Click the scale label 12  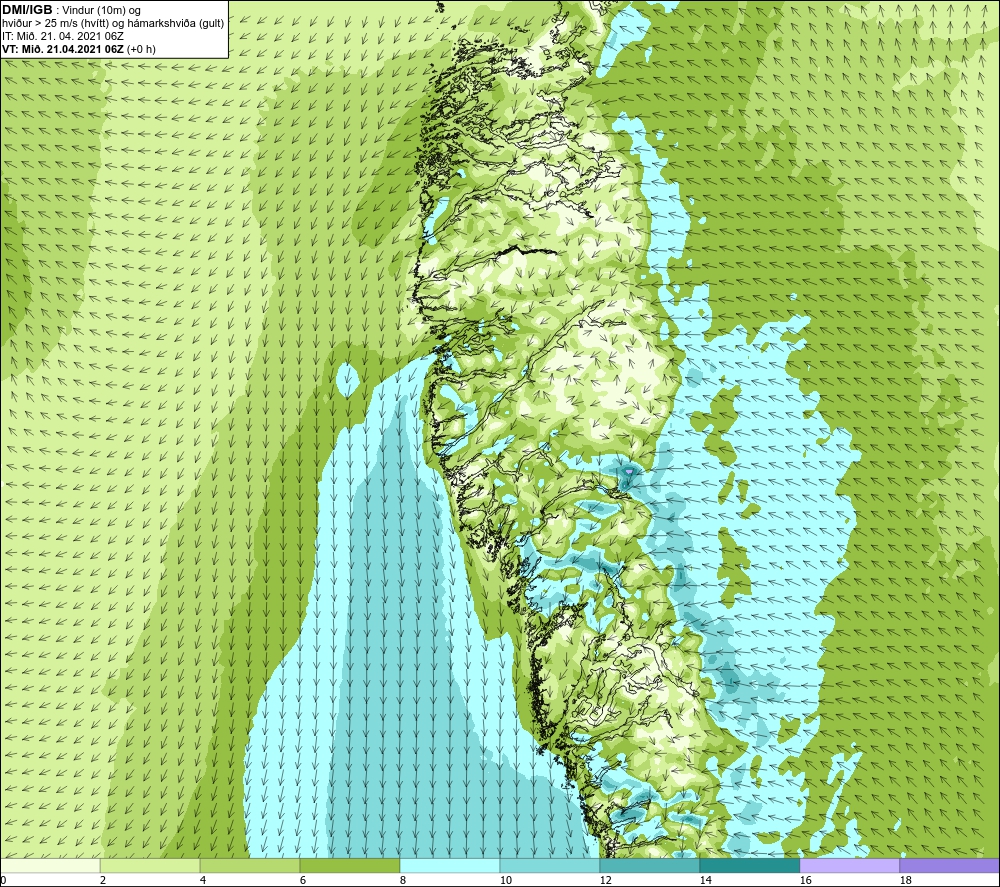click(x=605, y=881)
